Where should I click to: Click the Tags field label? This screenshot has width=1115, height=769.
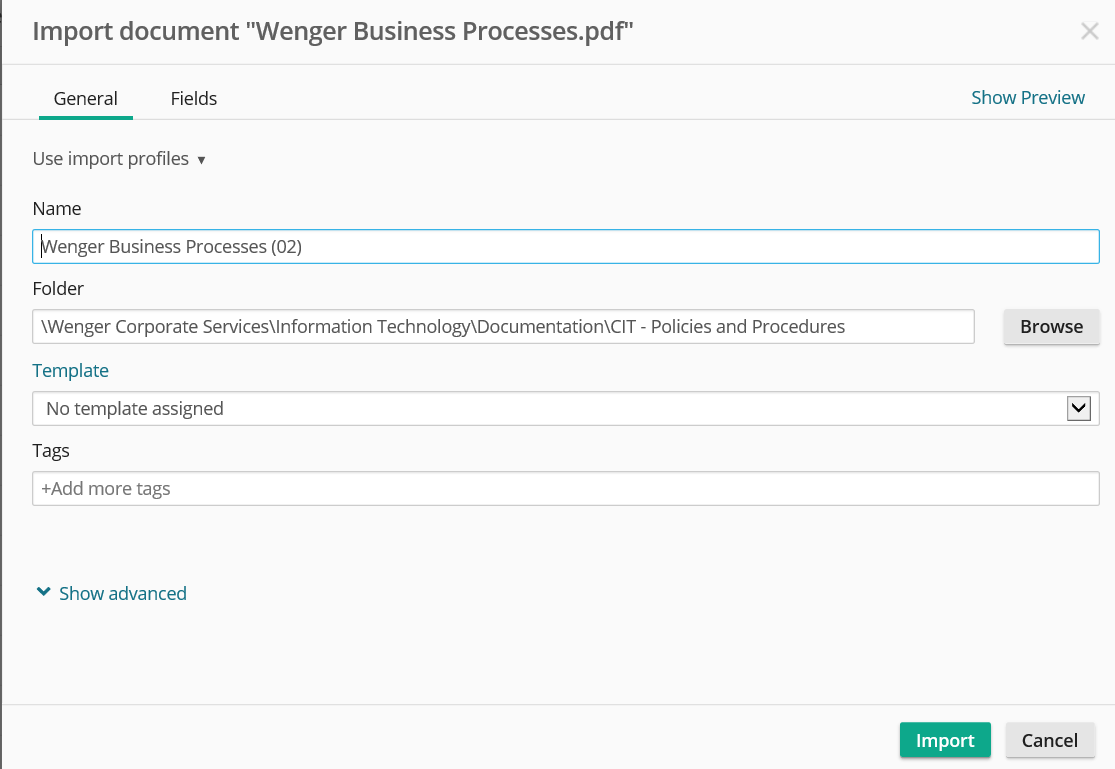coord(51,450)
